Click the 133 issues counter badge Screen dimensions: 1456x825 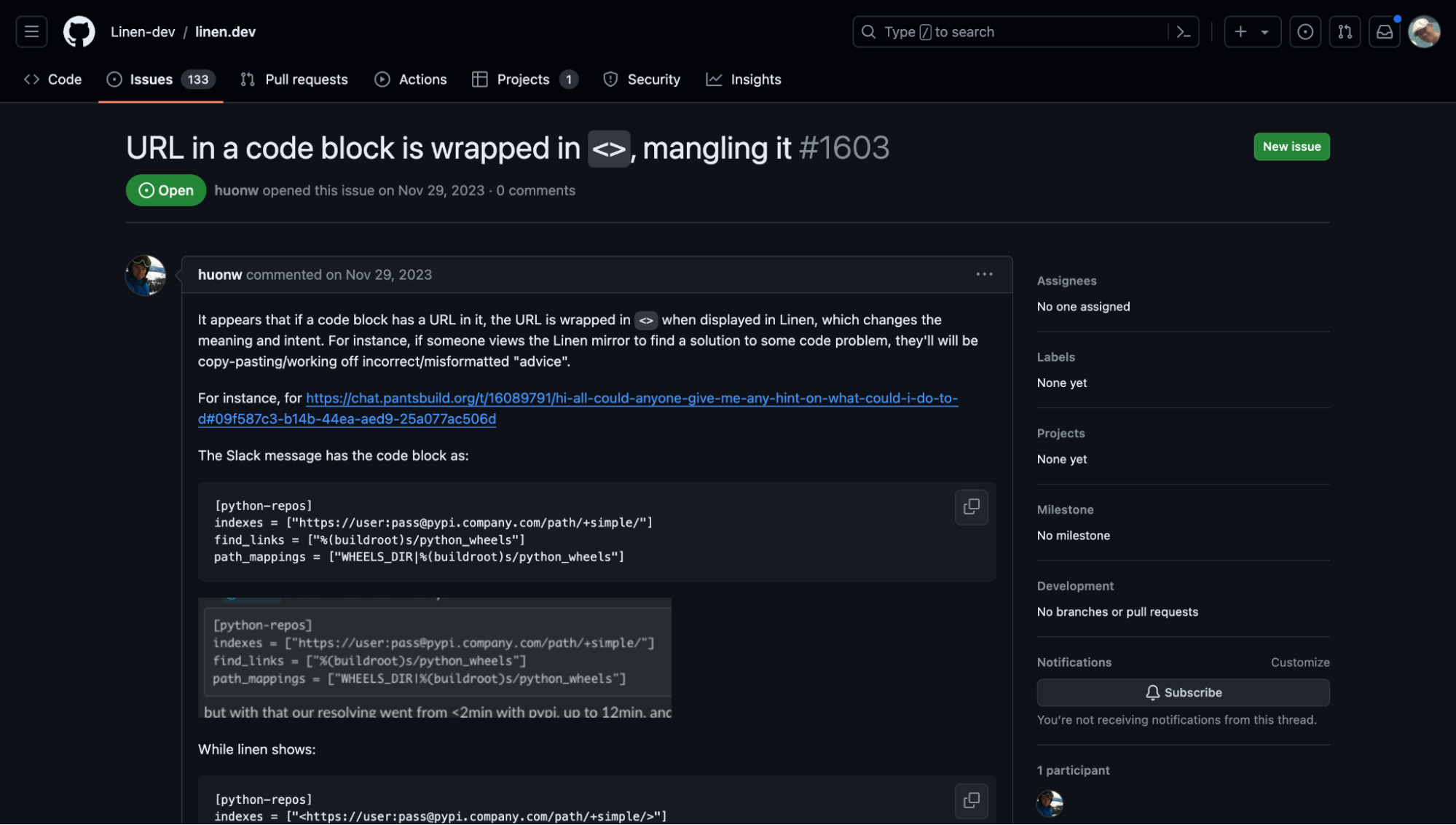(x=197, y=79)
